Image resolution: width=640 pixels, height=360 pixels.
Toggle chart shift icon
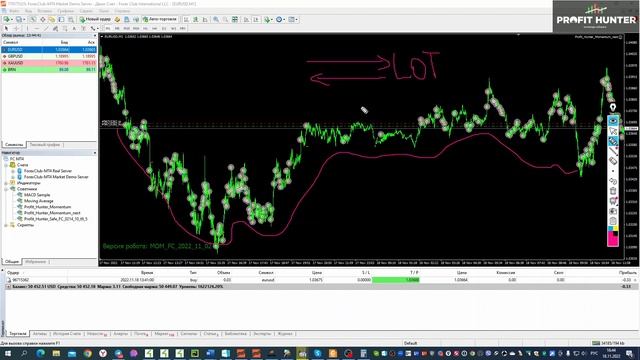click(x=256, y=19)
